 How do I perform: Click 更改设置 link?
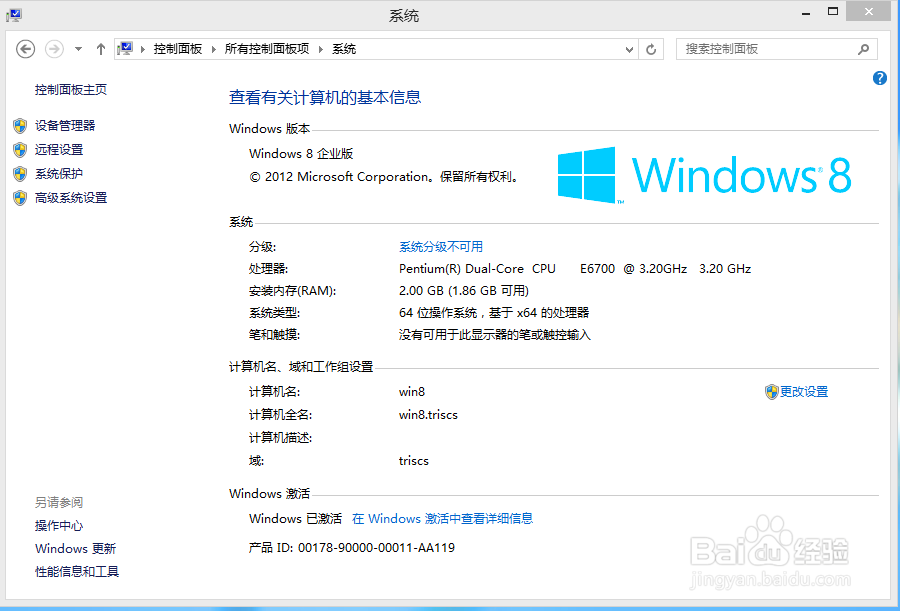click(x=804, y=392)
